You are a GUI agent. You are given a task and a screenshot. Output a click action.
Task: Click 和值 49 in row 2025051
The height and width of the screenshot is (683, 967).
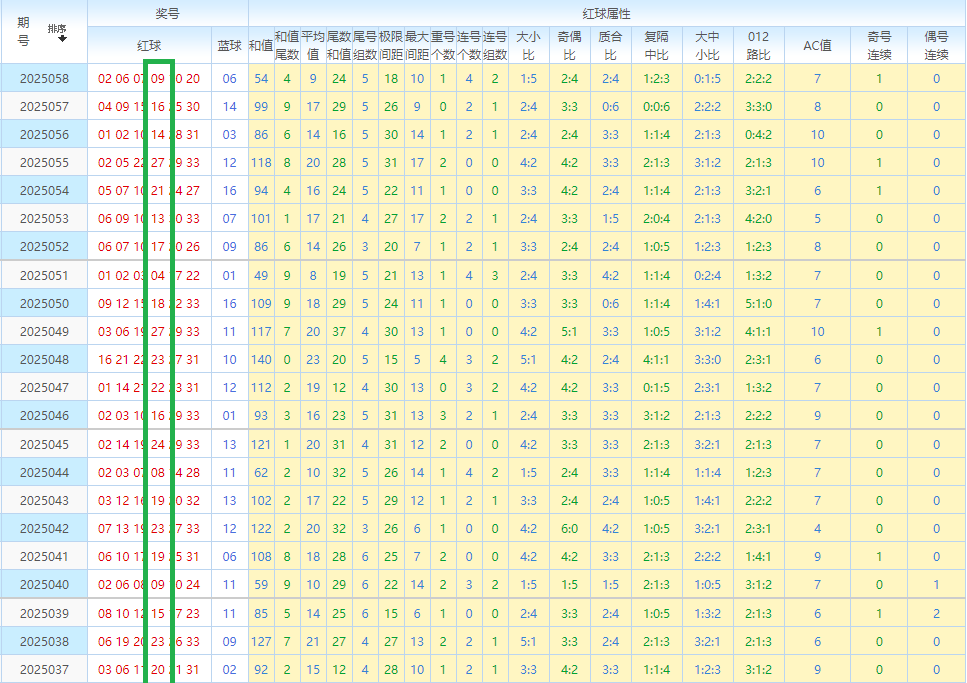click(261, 275)
